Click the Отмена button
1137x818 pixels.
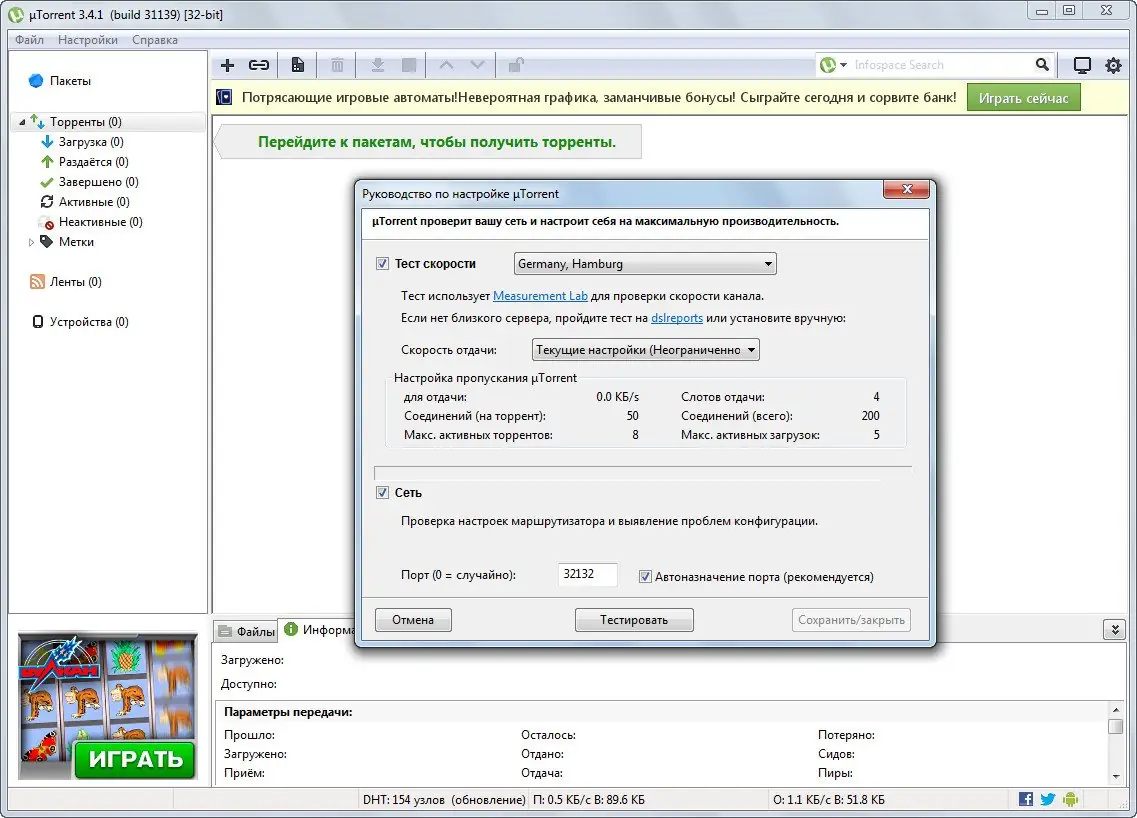pos(413,620)
